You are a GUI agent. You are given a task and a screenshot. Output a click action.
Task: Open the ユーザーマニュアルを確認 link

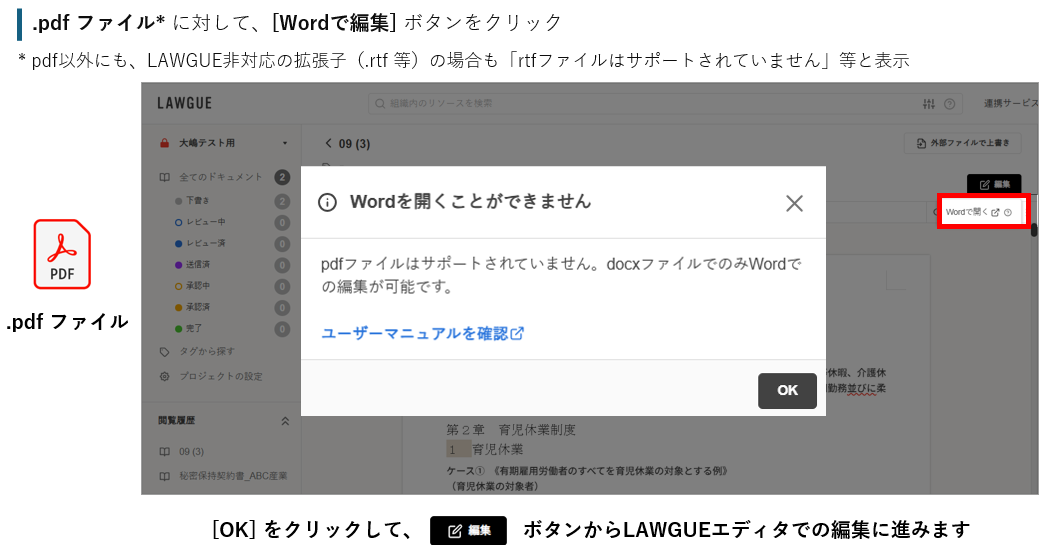pyautogui.click(x=422, y=333)
